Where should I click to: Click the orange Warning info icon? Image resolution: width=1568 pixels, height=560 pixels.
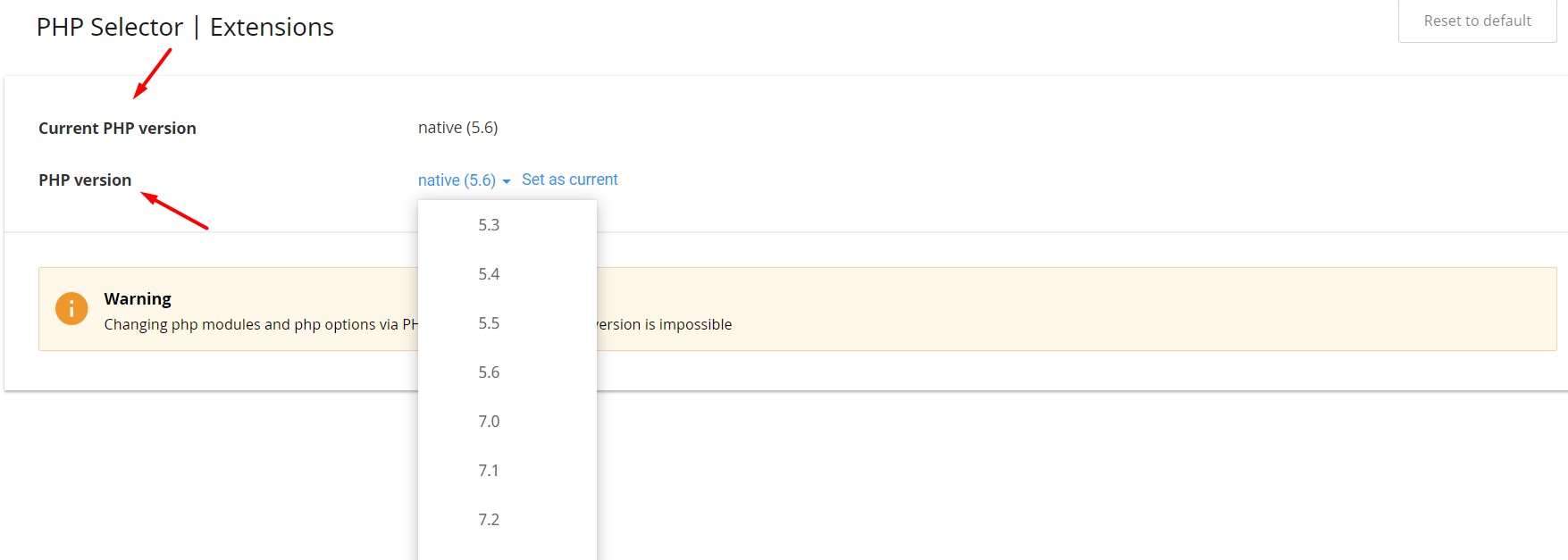click(71, 309)
